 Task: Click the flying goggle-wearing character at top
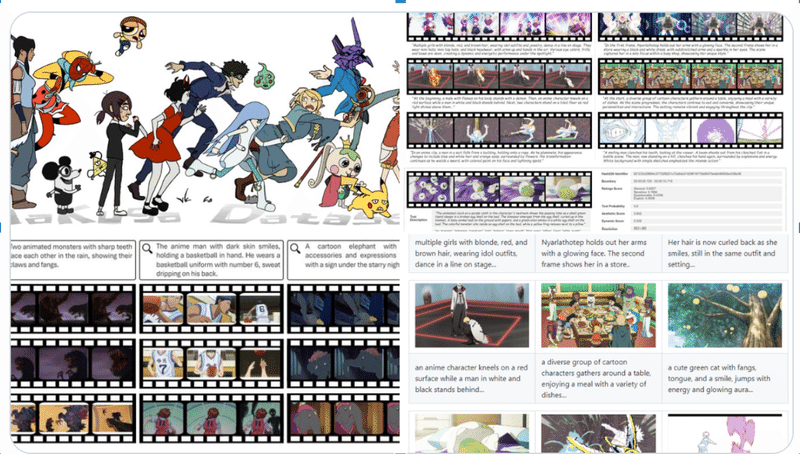point(131,34)
